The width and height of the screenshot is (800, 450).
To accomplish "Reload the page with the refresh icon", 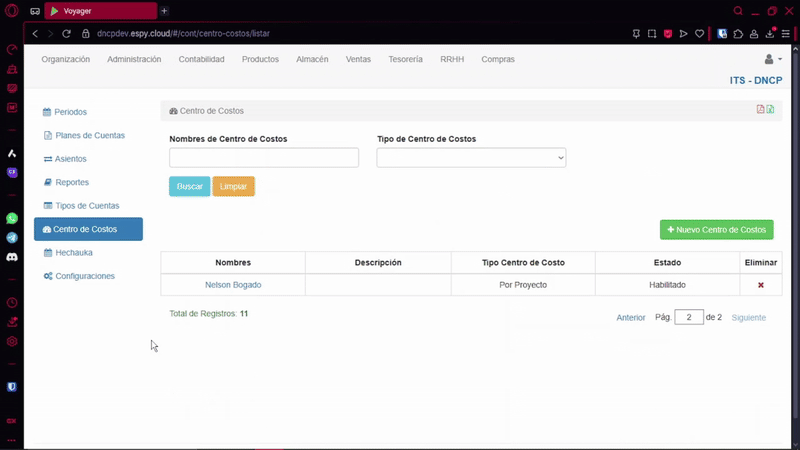I will coord(67,33).
